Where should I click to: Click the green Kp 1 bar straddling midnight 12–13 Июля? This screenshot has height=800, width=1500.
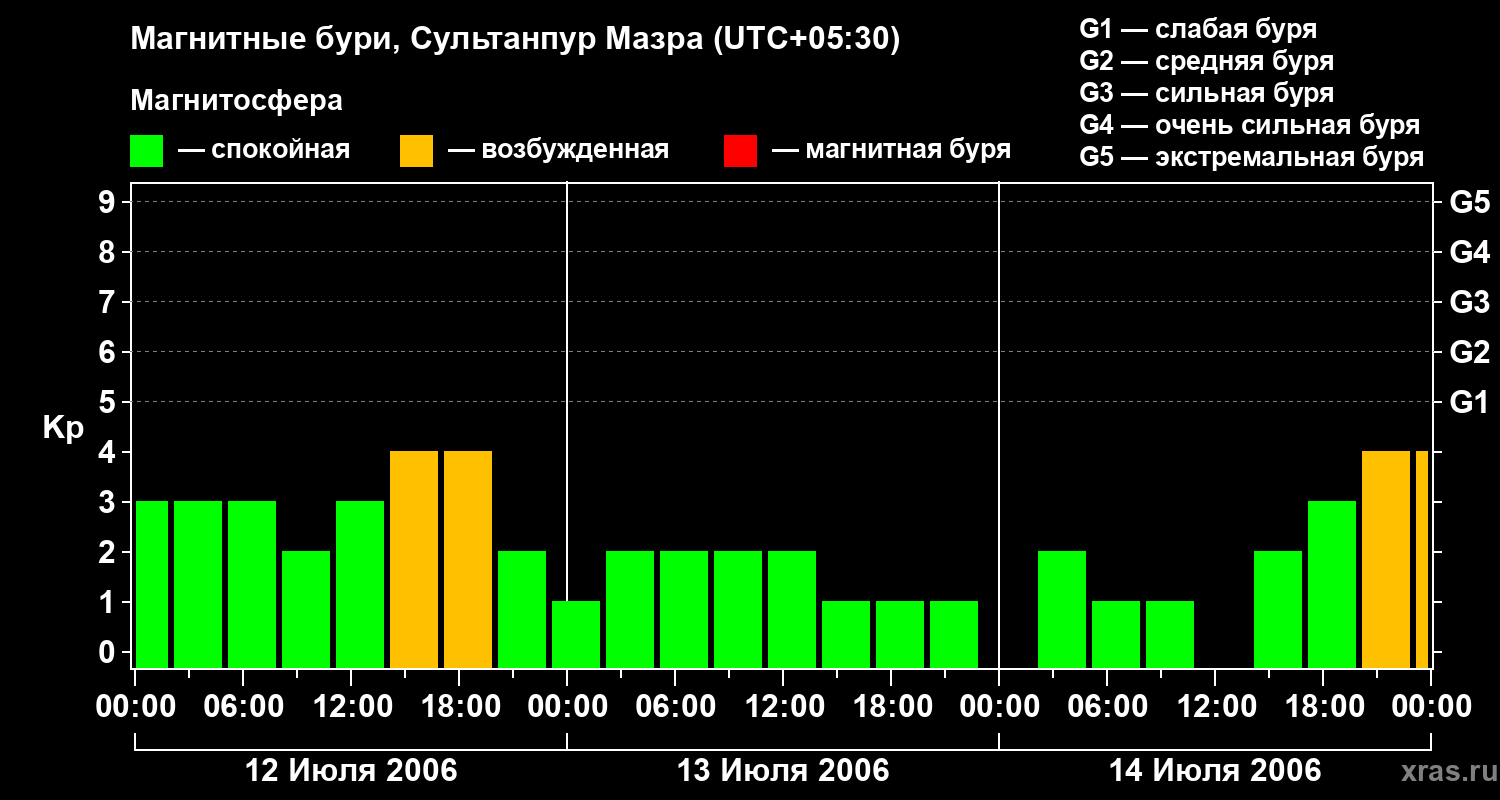coord(576,634)
